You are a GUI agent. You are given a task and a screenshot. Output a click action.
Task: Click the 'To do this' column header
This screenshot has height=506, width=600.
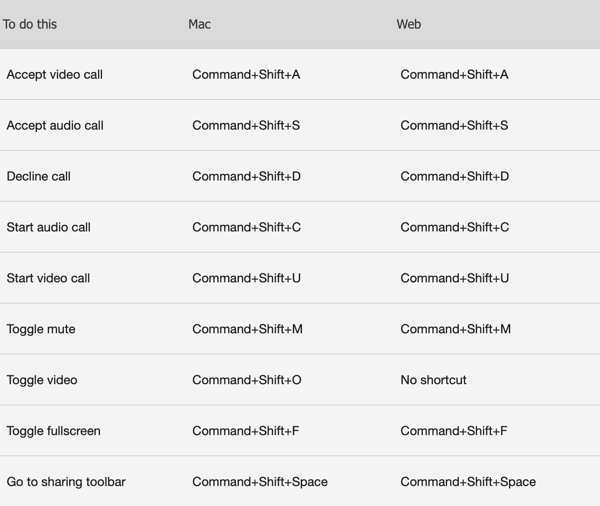tap(30, 24)
